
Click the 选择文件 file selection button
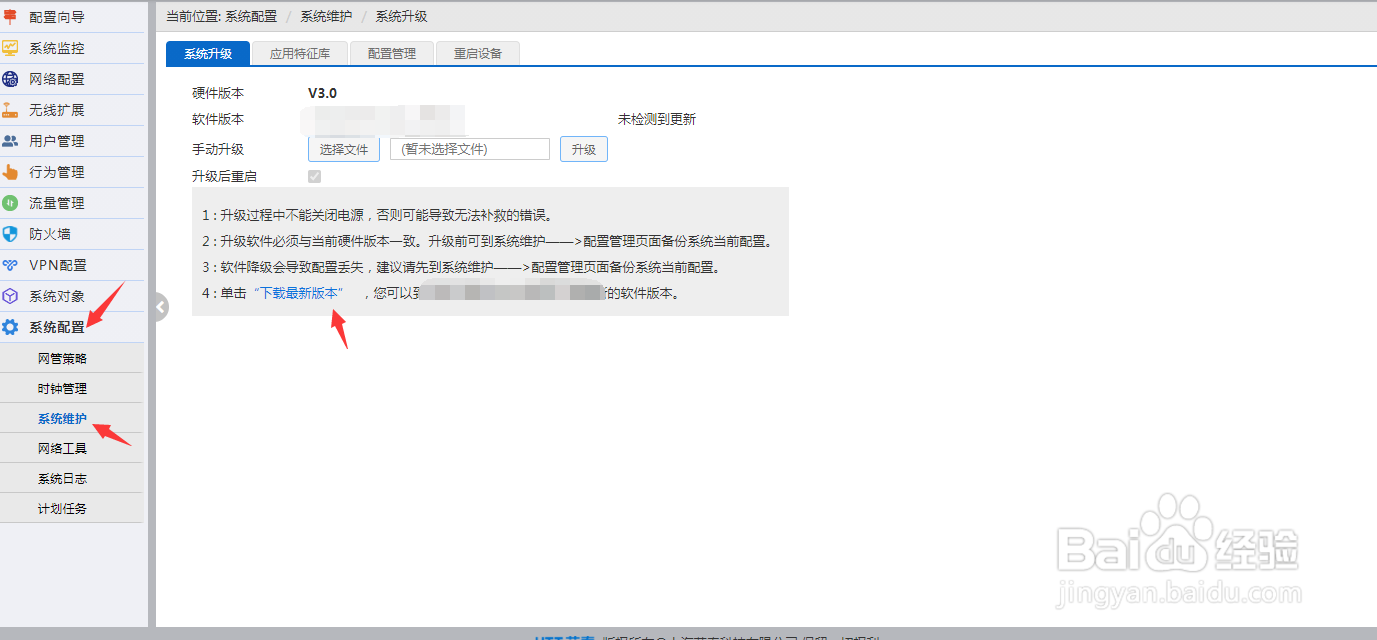pyautogui.click(x=343, y=148)
